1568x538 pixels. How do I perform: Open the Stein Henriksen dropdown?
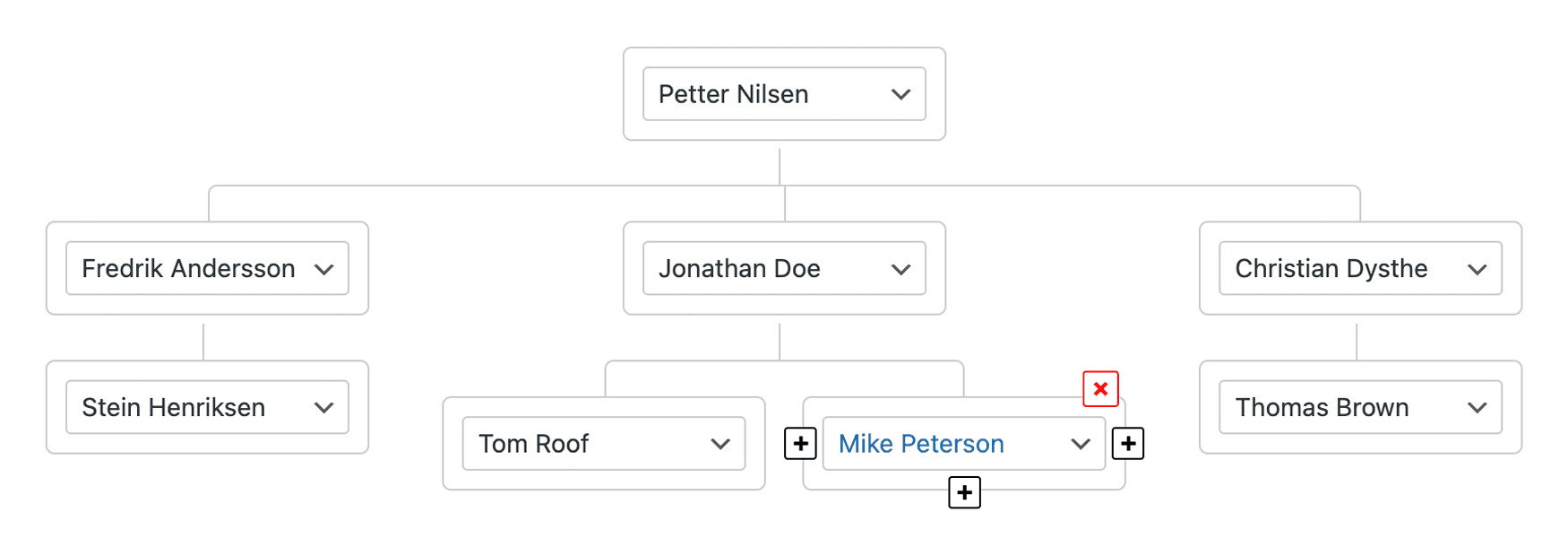[207, 407]
